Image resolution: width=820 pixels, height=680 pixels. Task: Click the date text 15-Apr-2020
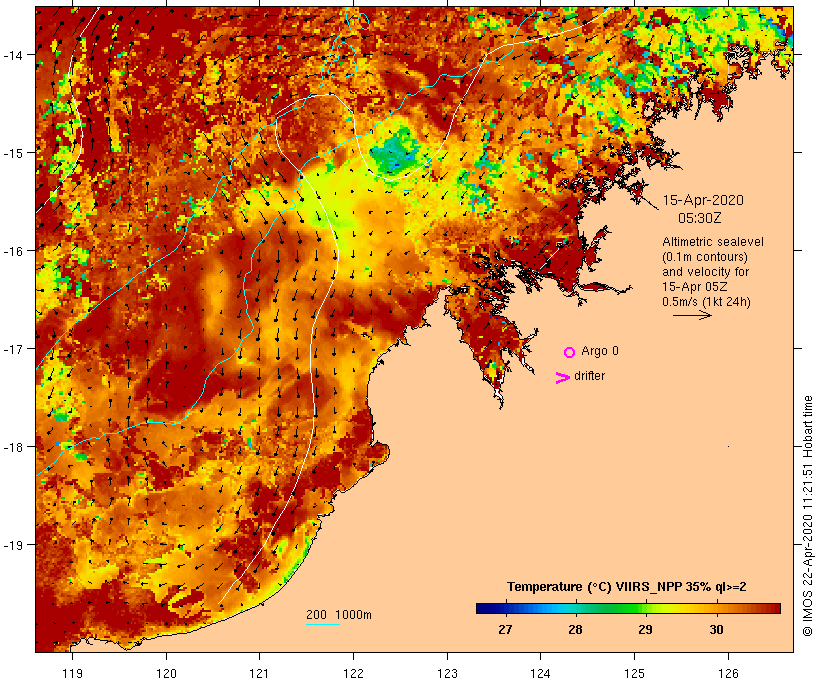(703, 200)
